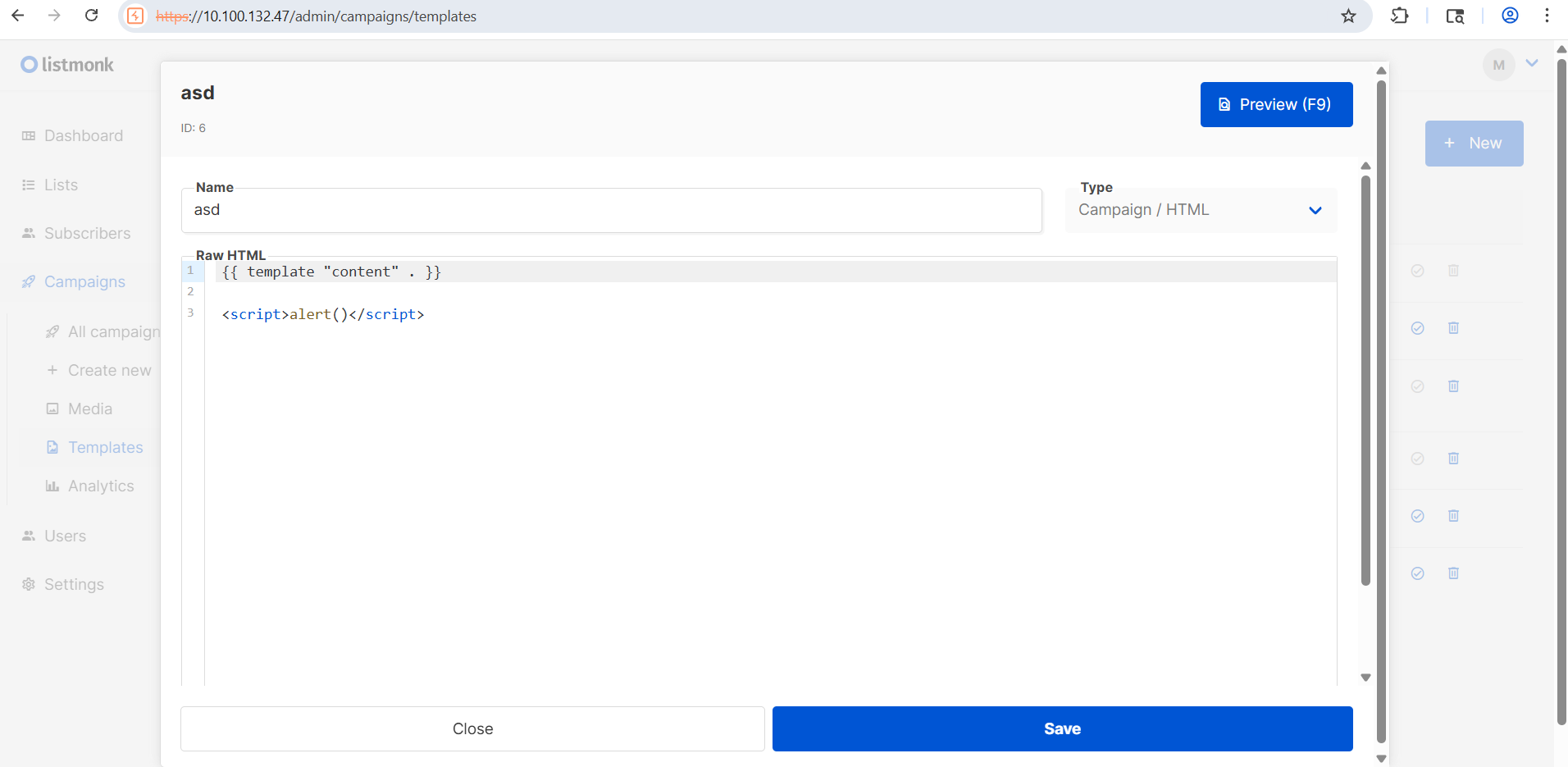Toggle default checkmark on last template row
This screenshot has width=1568, height=767.
[x=1417, y=573]
